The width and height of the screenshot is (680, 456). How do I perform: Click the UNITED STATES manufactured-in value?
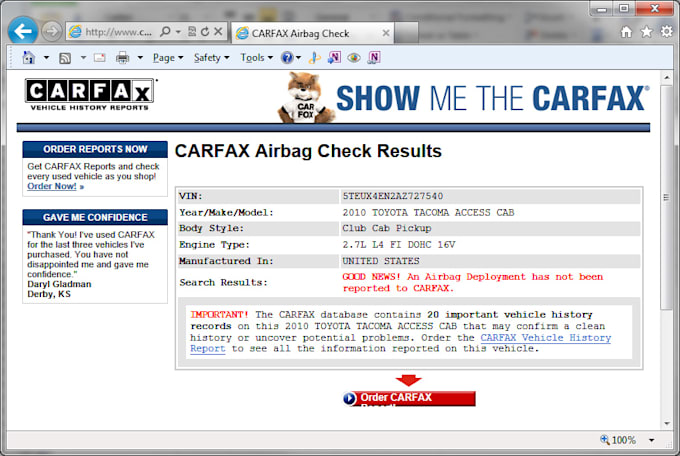tap(381, 261)
